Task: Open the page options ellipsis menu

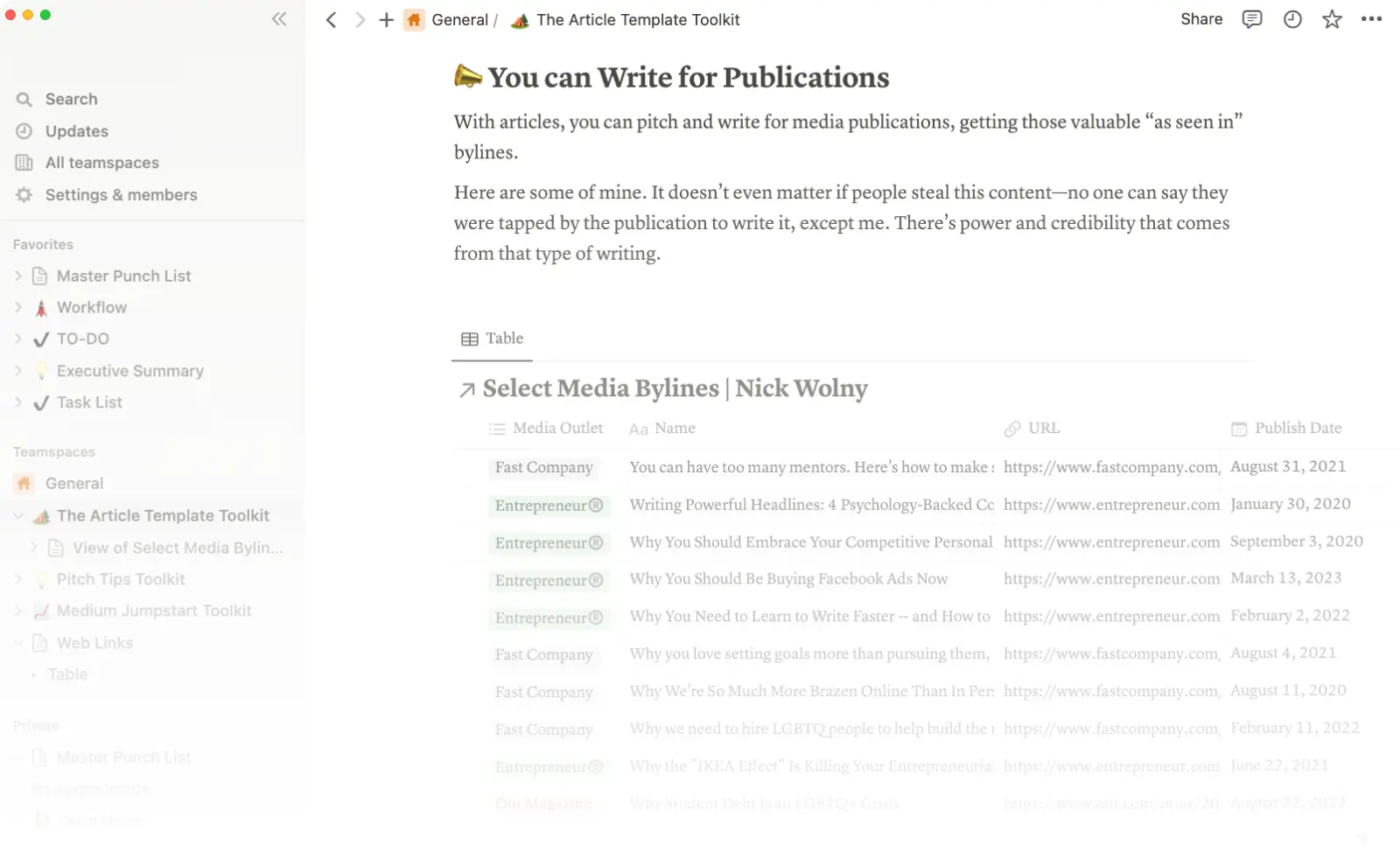Action: tap(1371, 18)
